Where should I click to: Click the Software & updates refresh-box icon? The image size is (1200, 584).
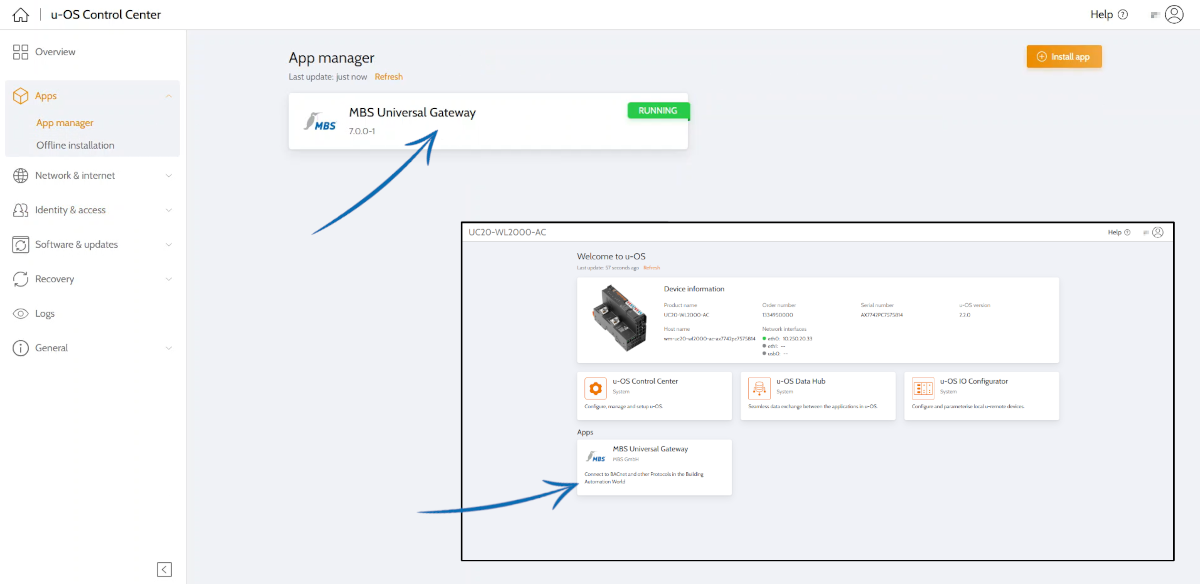[20, 245]
